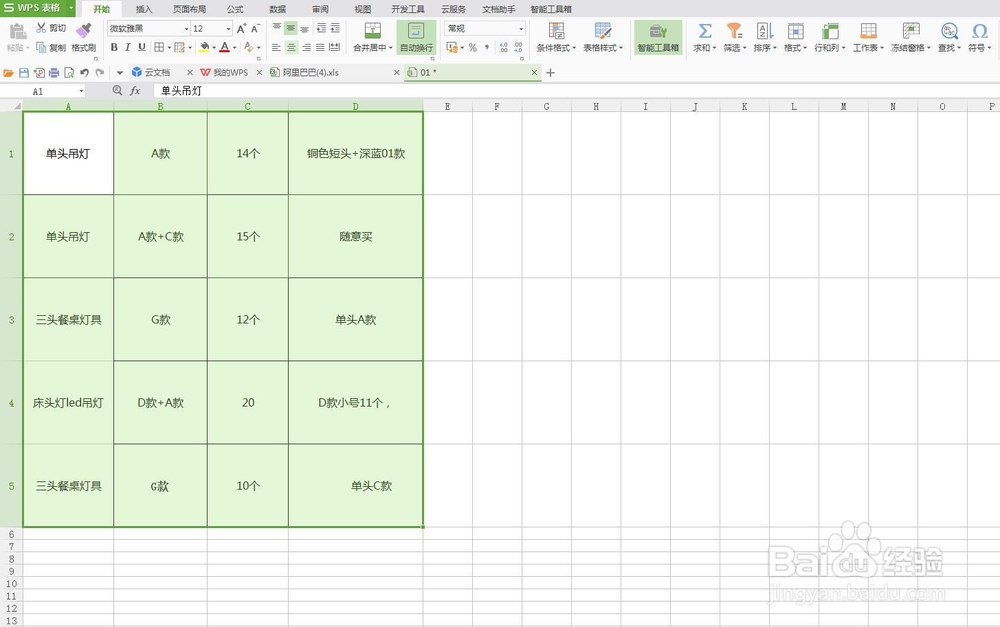Open the font color picker
The image size is (1000, 627).
tap(225, 48)
